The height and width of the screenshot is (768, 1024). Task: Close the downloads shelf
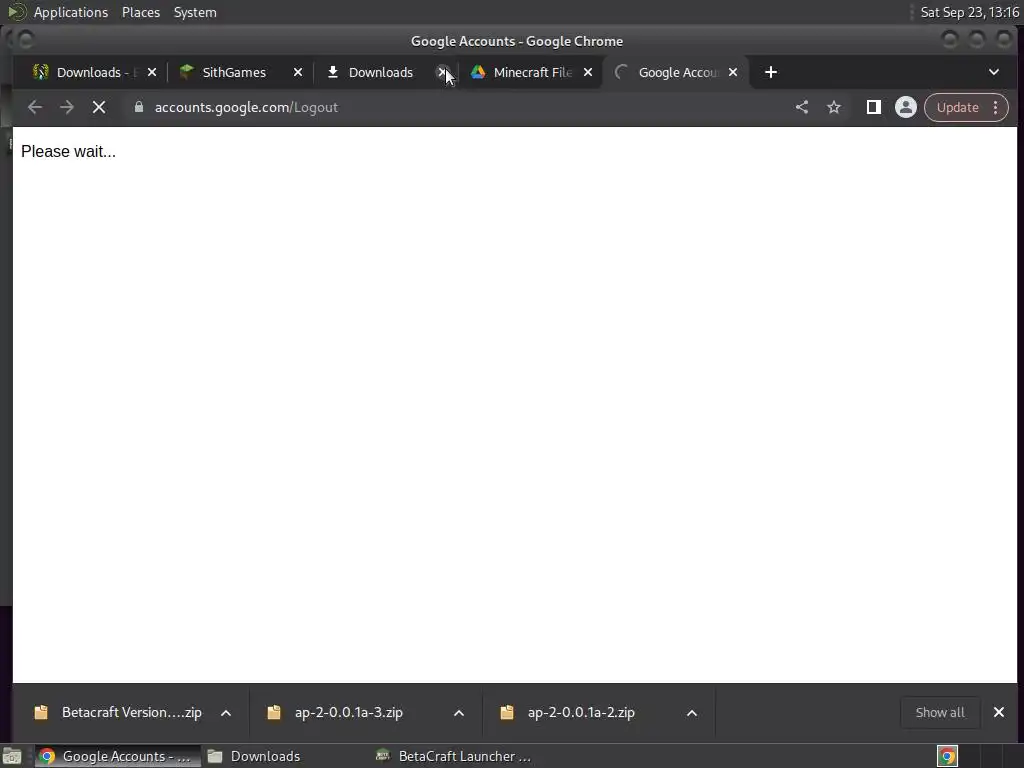(999, 712)
